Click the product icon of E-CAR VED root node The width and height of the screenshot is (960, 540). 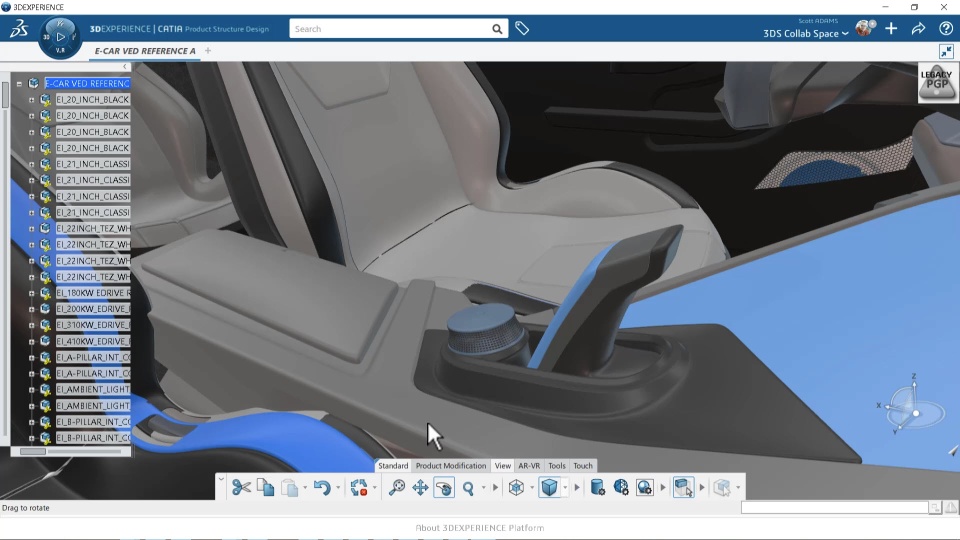coord(34,83)
